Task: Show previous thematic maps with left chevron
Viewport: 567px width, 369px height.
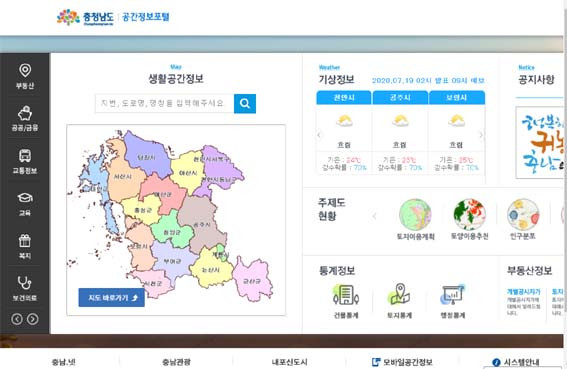Action: click(x=374, y=216)
